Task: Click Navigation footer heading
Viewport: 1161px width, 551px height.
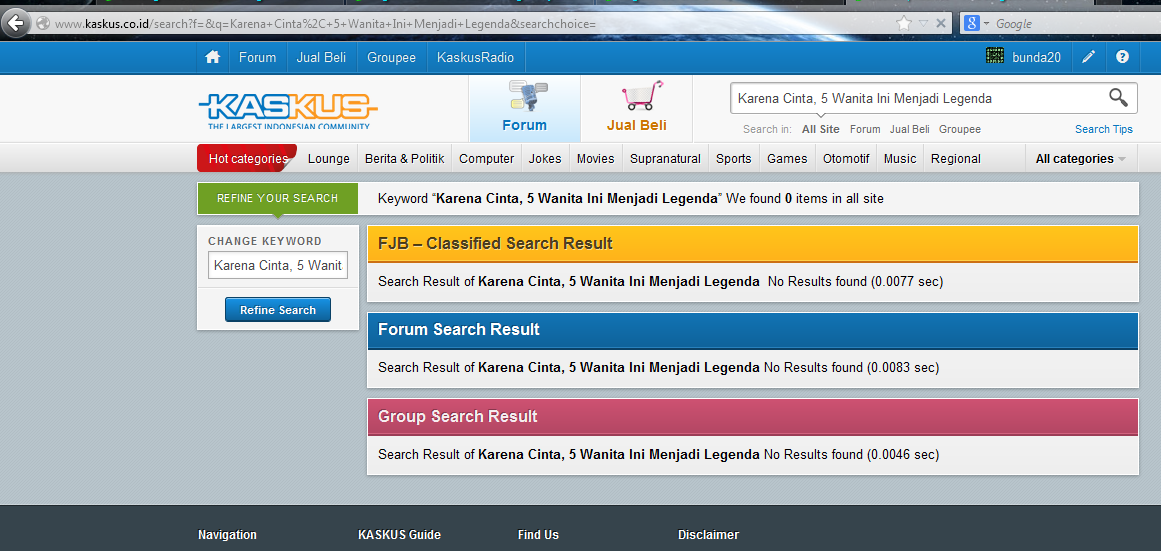Action: pos(227,535)
